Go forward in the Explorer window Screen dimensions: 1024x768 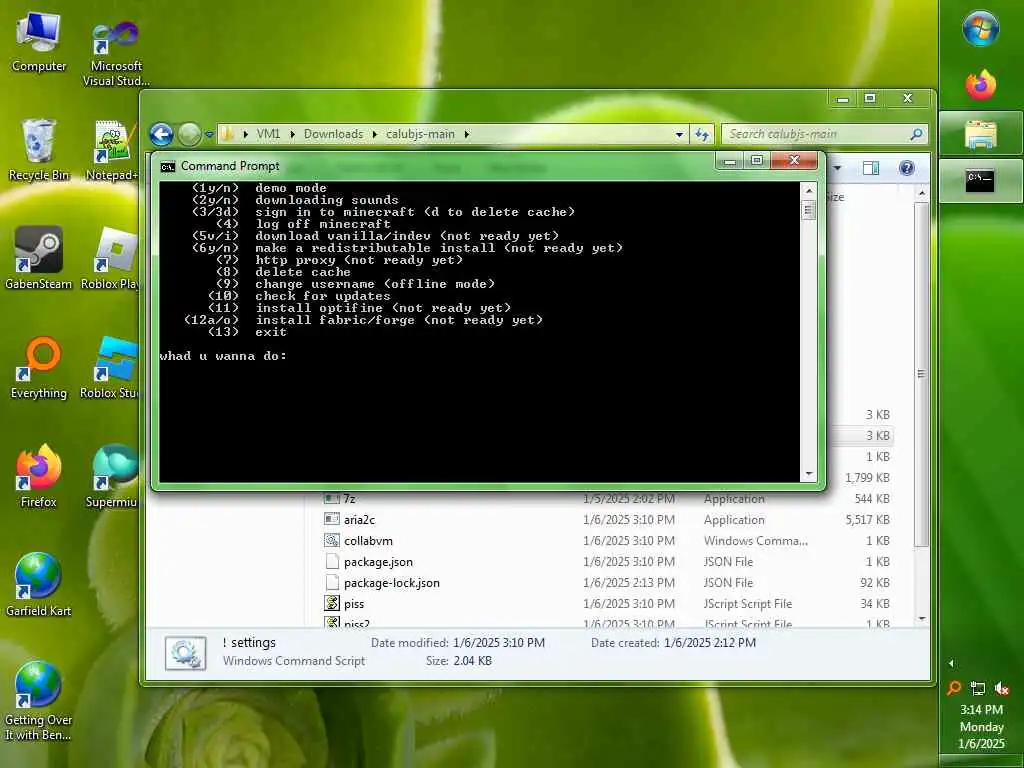click(x=189, y=135)
